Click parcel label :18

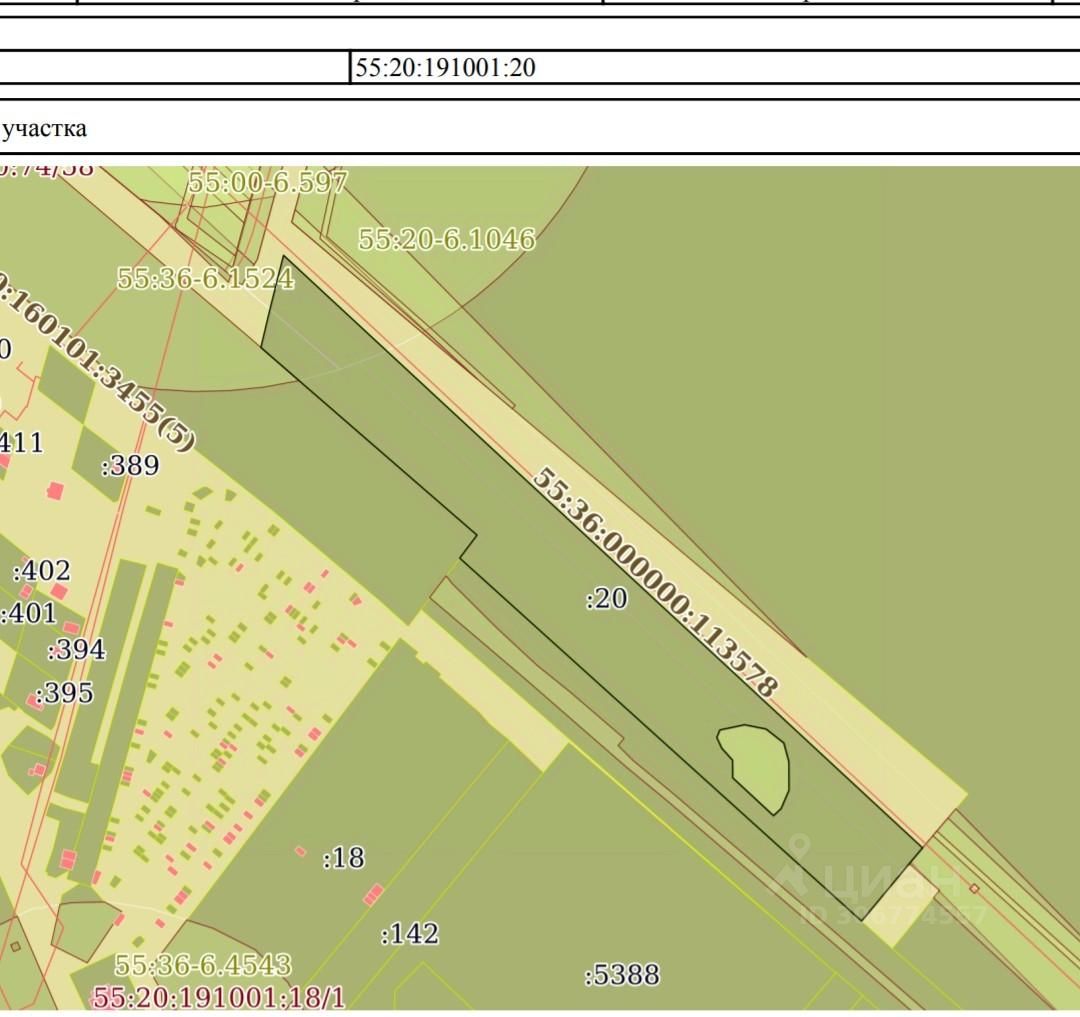point(344,858)
